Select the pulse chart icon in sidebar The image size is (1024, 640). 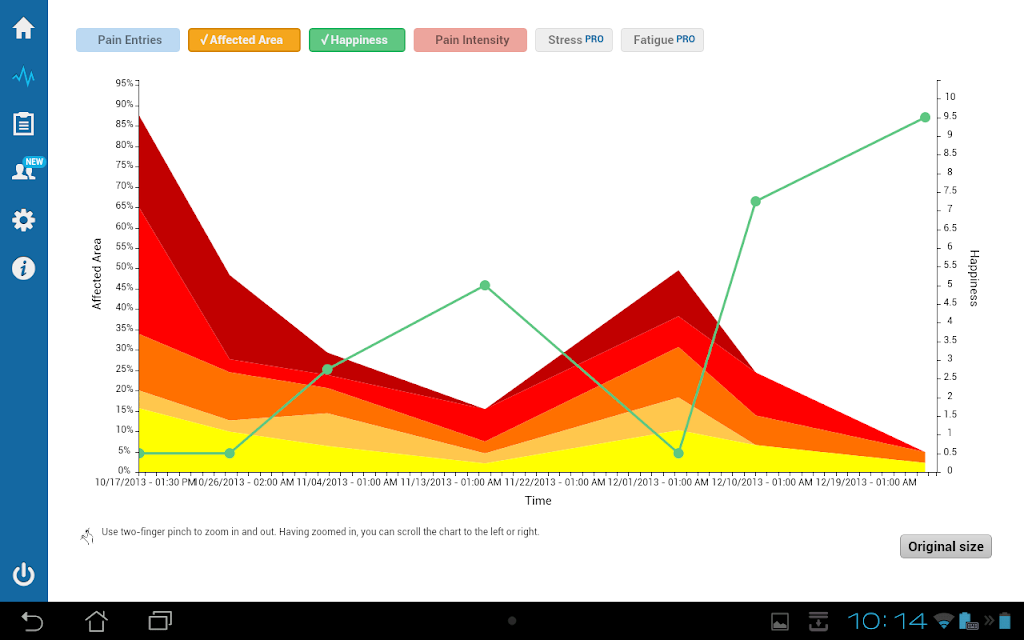coord(24,76)
